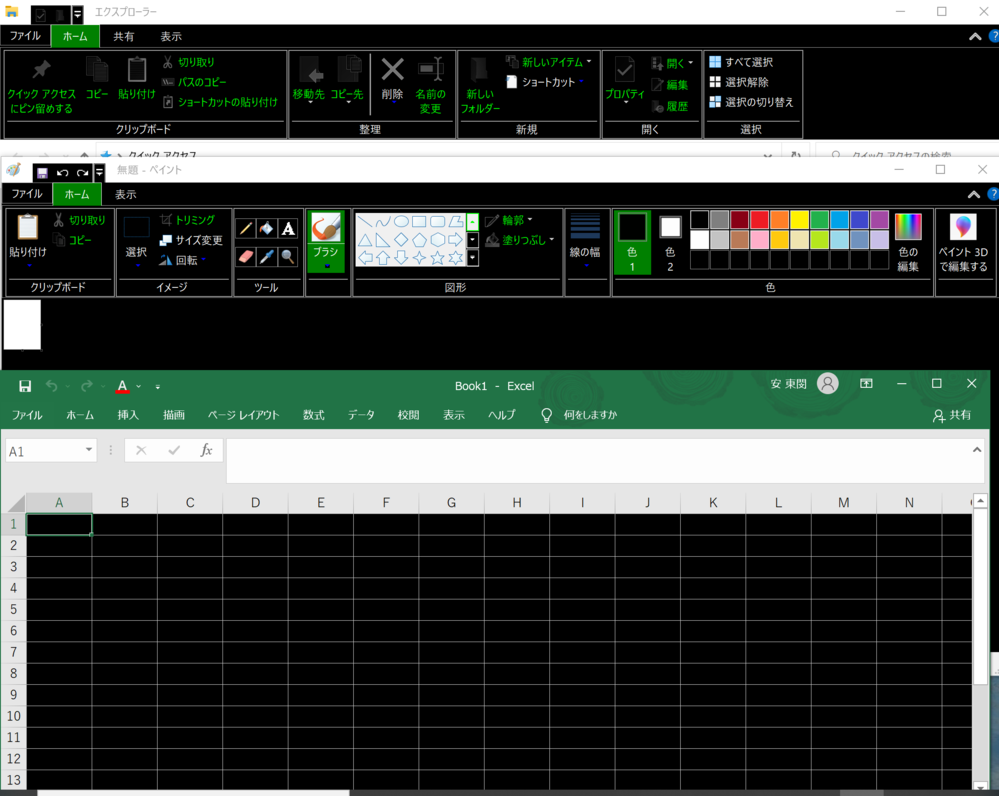Click Select none (選択解除) in Explorer
Viewport: 999px width, 796px height.
pyautogui.click(x=739, y=82)
